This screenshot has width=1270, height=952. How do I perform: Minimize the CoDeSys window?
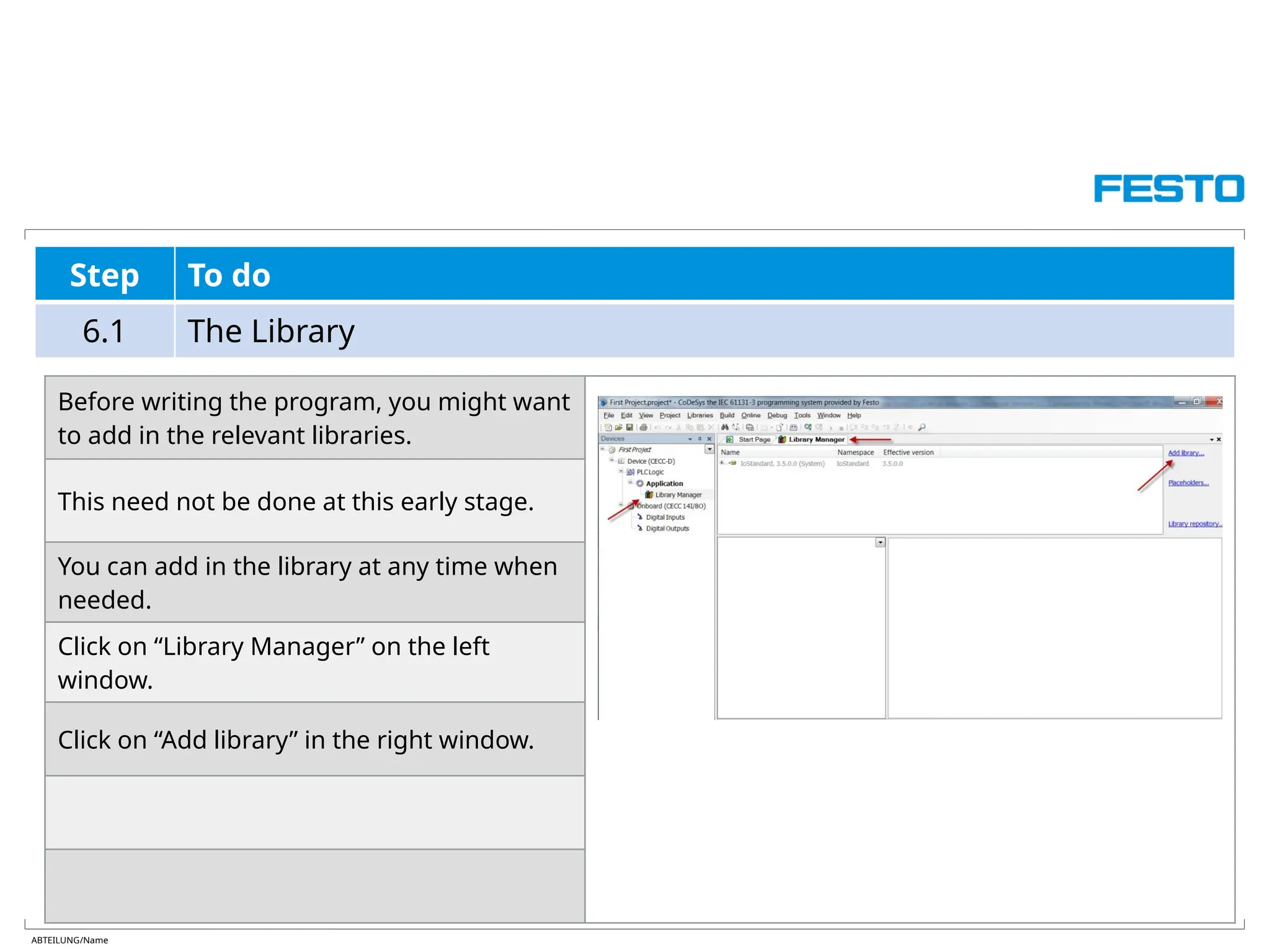click(x=1182, y=402)
